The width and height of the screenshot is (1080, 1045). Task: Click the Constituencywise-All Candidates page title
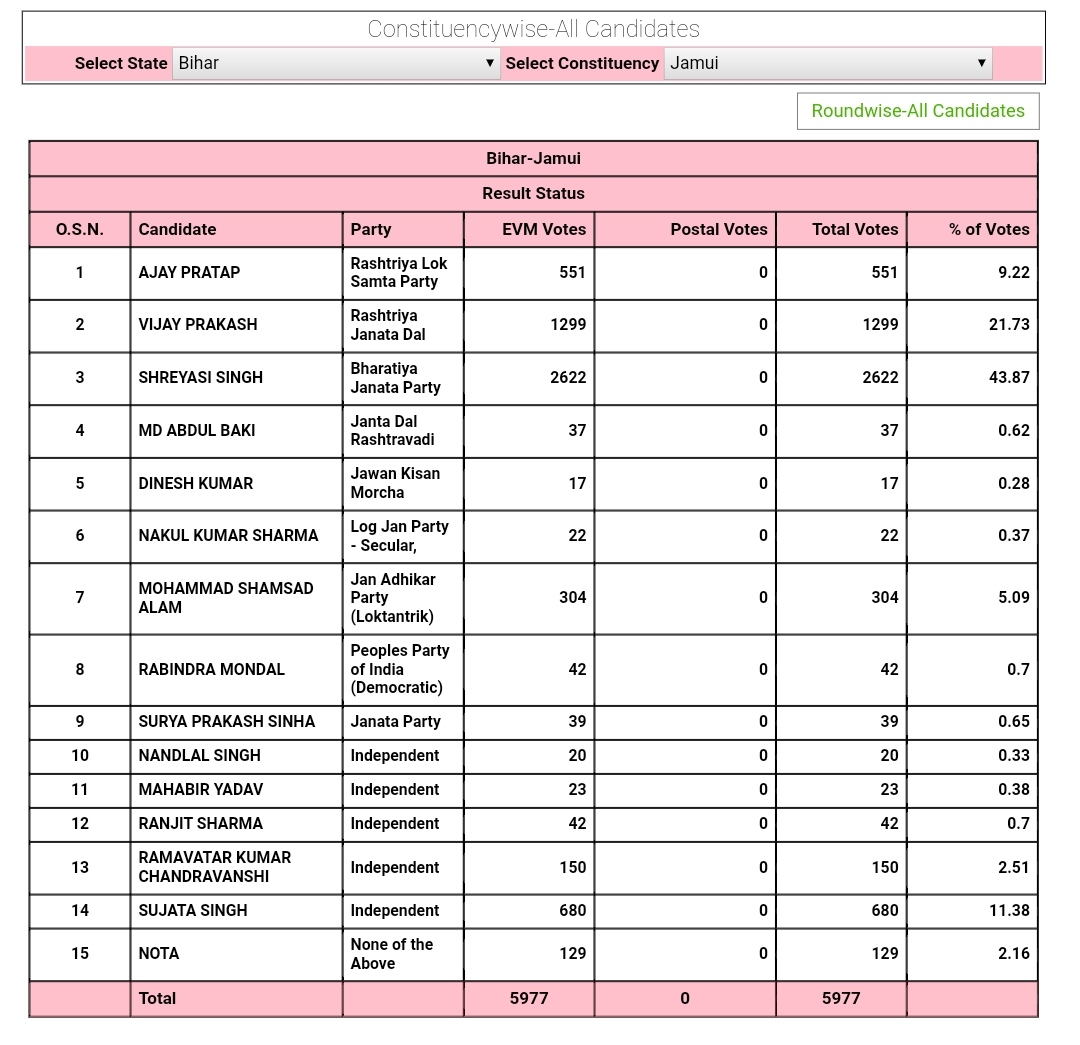(x=533, y=29)
